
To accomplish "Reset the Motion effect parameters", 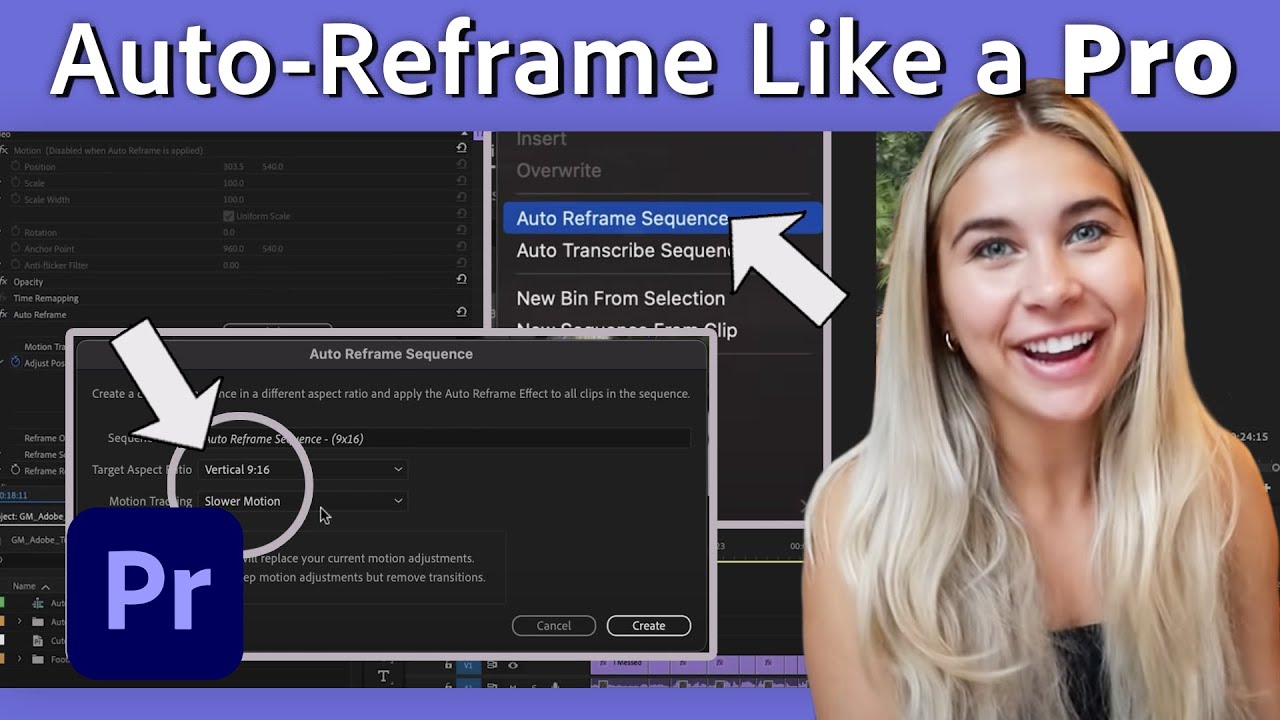I will [x=461, y=148].
